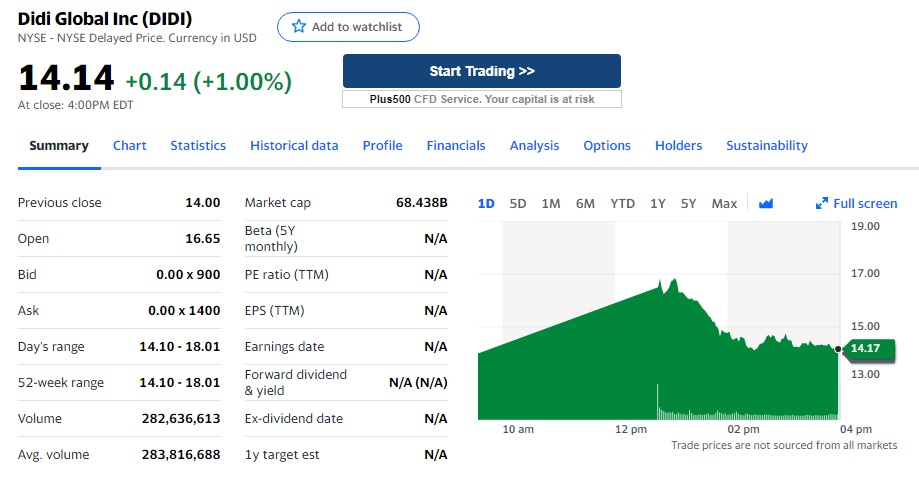
Task: Open the Options tab
Action: (607, 145)
